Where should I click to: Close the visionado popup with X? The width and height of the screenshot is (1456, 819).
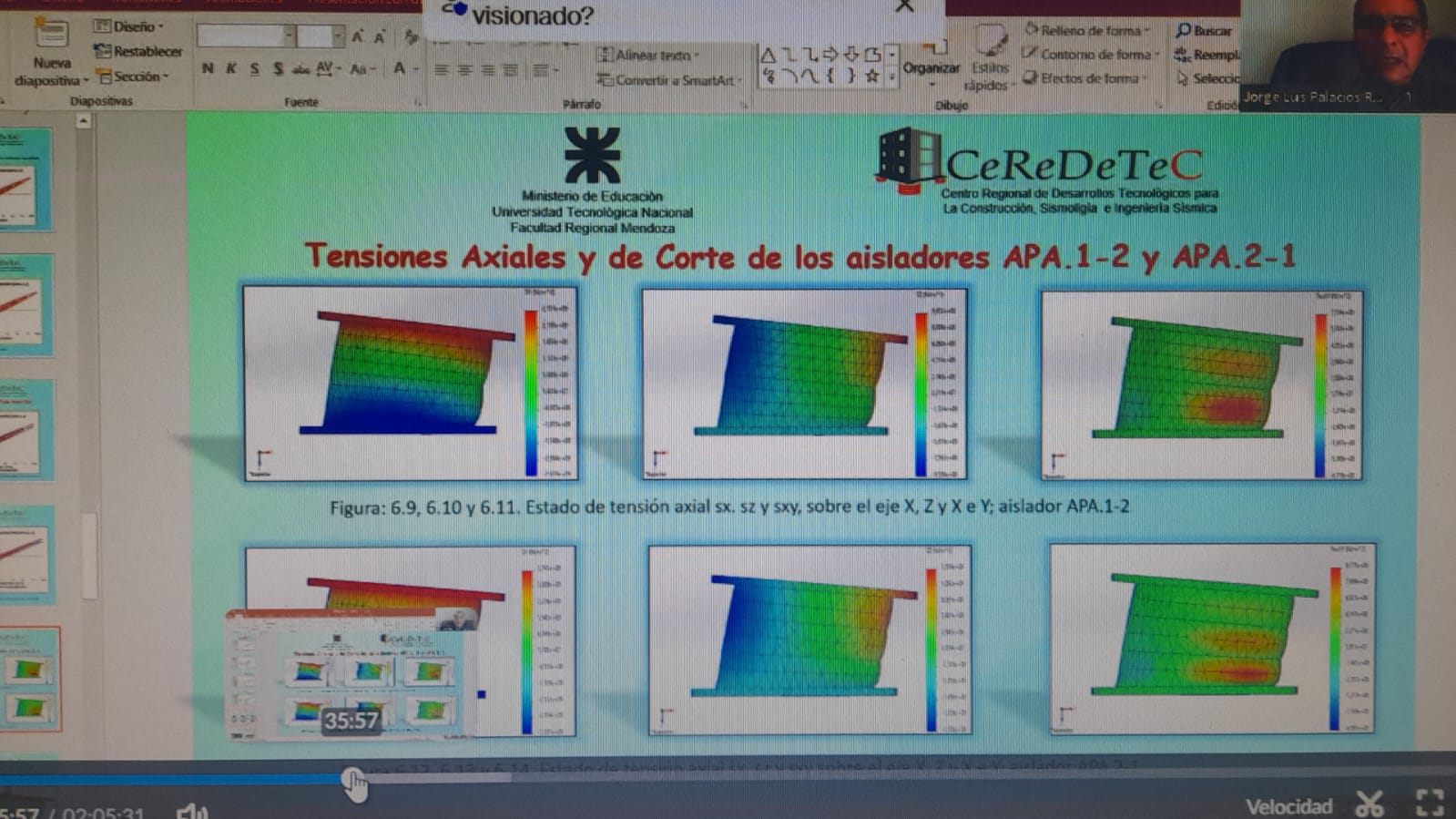click(904, 7)
